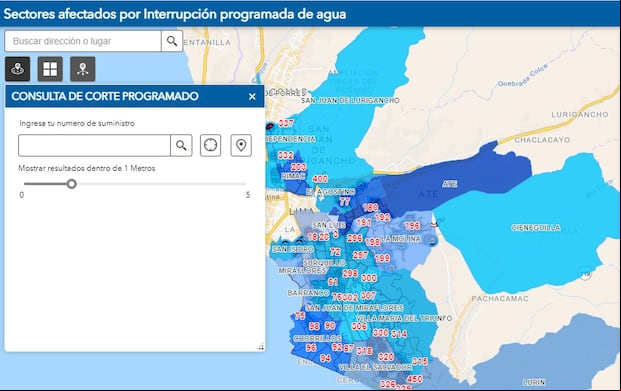This screenshot has height=391, width=621.
Task: Select sector 72 on the map
Action: pyautogui.click(x=335, y=252)
